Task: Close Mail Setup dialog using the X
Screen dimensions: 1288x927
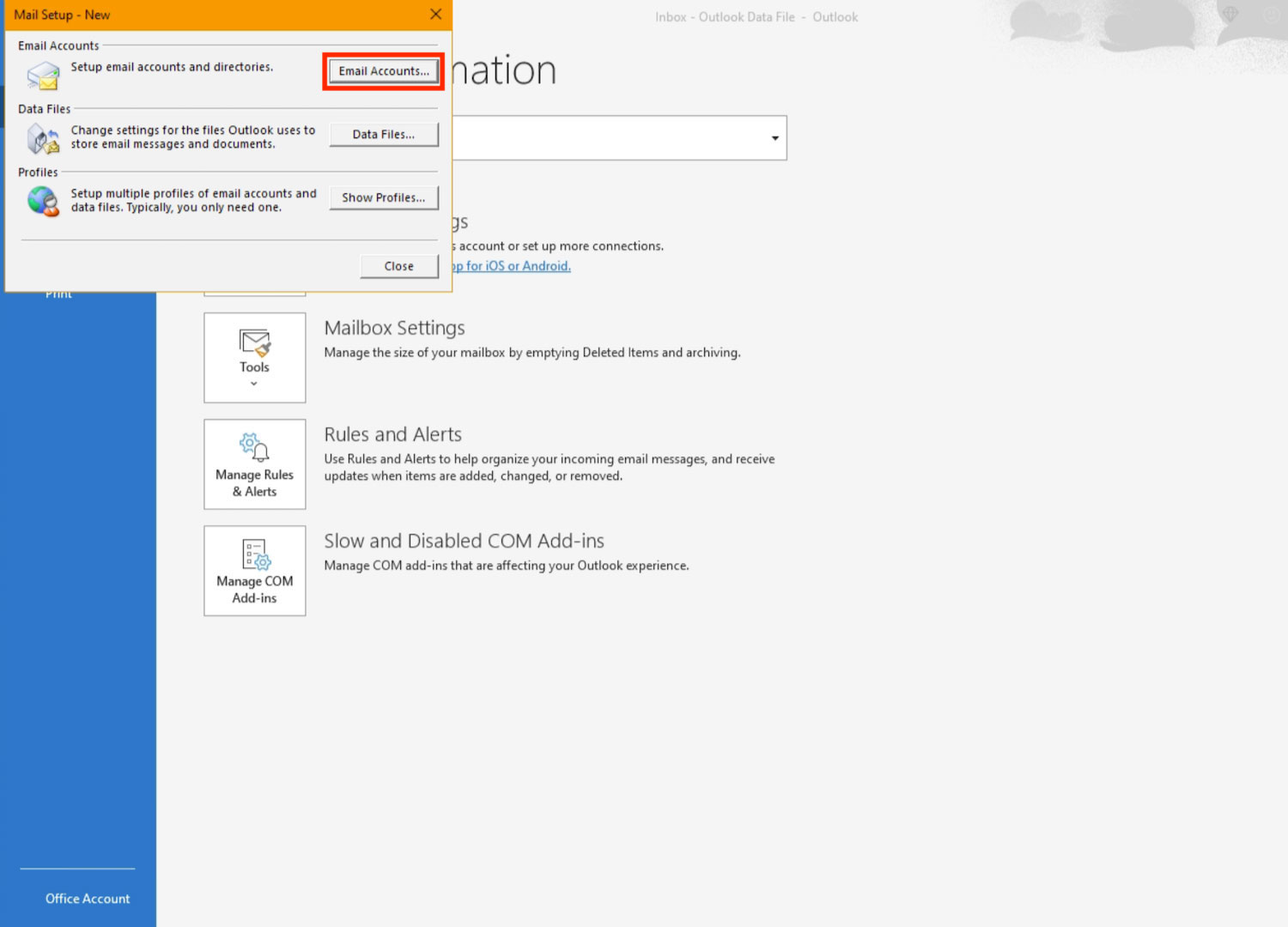Action: click(x=435, y=15)
